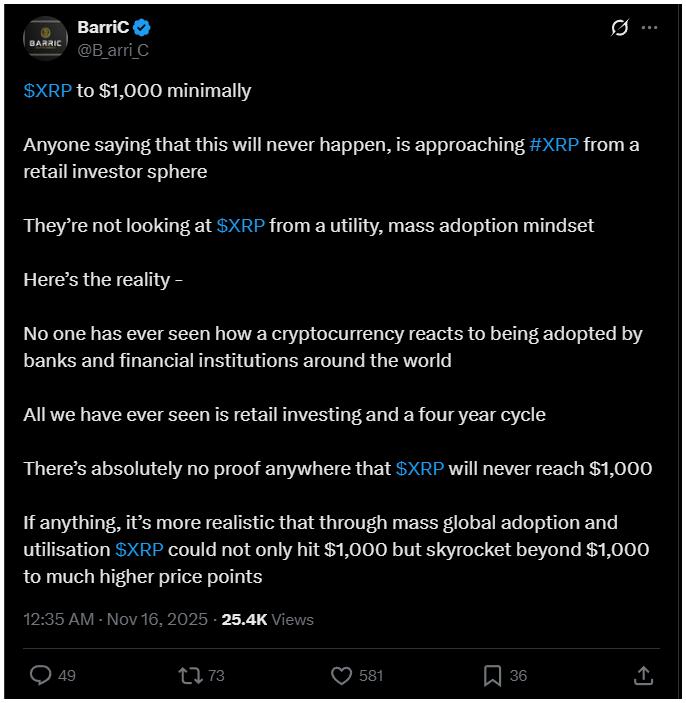Click $XRP in the "absolutely no proof" sentence
The height and width of the screenshot is (703, 686).
(x=420, y=468)
